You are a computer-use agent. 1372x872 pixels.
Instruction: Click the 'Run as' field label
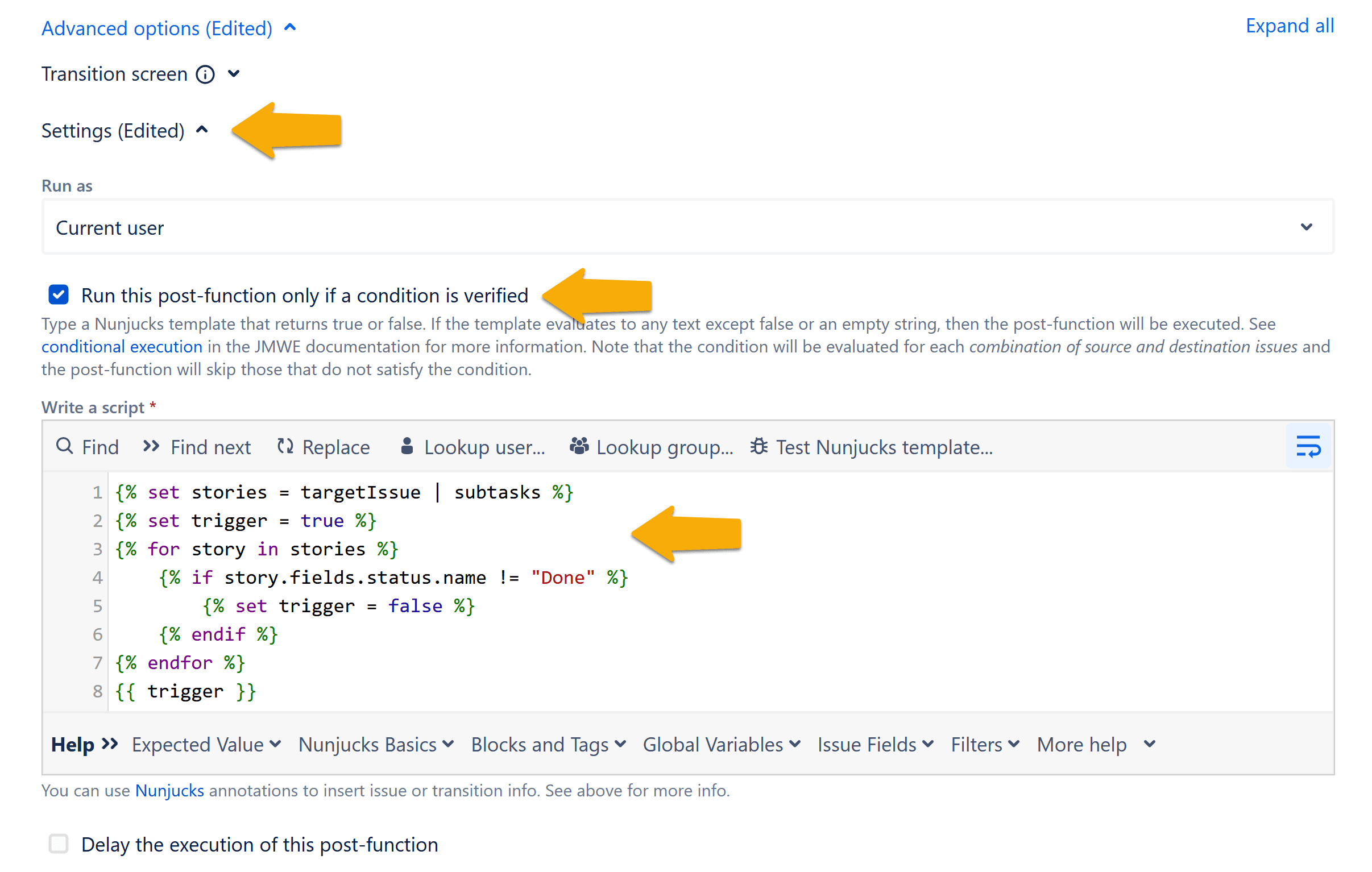pyautogui.click(x=67, y=186)
